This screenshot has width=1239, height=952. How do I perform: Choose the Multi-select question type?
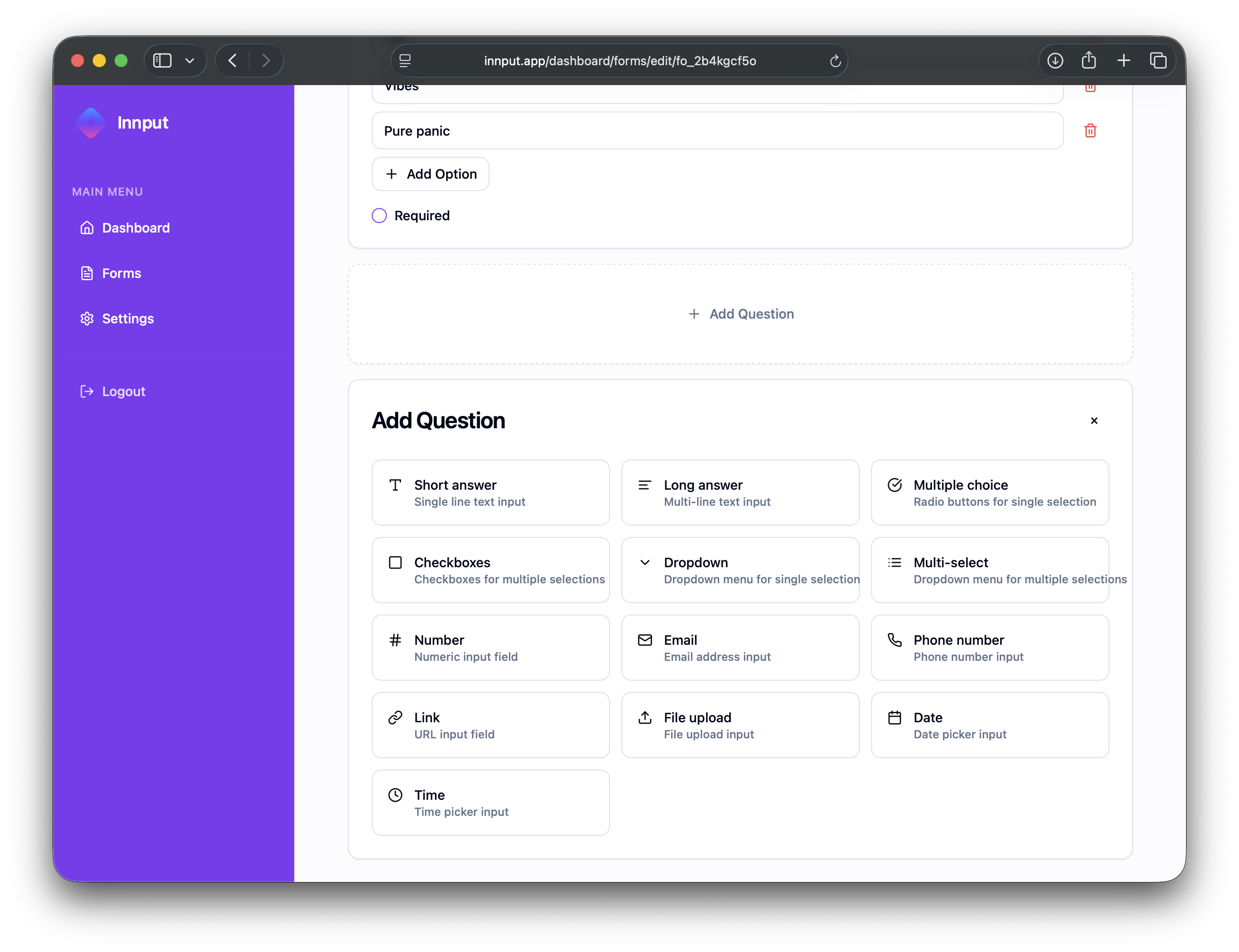990,570
